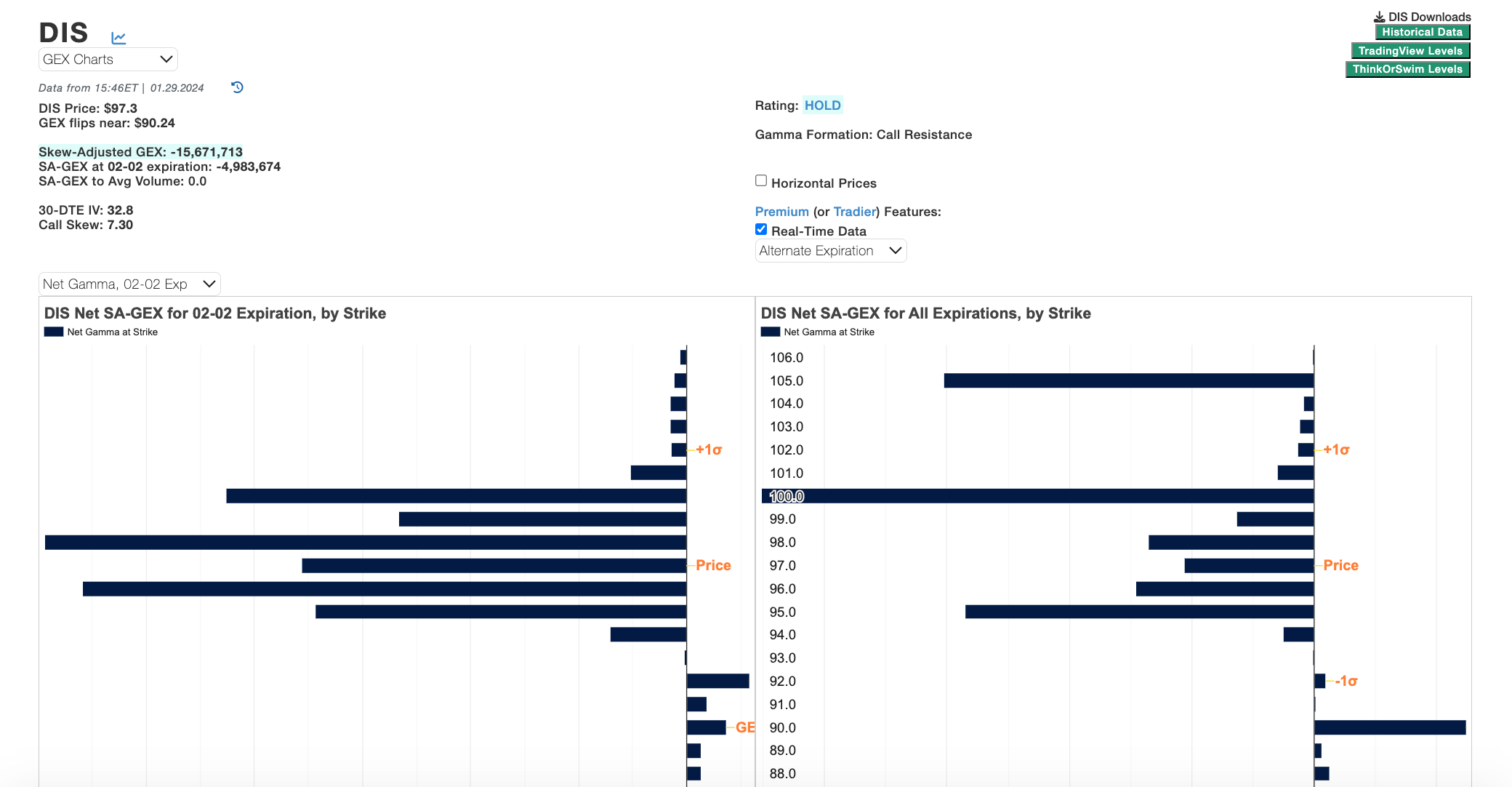Enable the Horizontal Prices checkbox
This screenshot has height=787, width=1512.
click(761, 181)
